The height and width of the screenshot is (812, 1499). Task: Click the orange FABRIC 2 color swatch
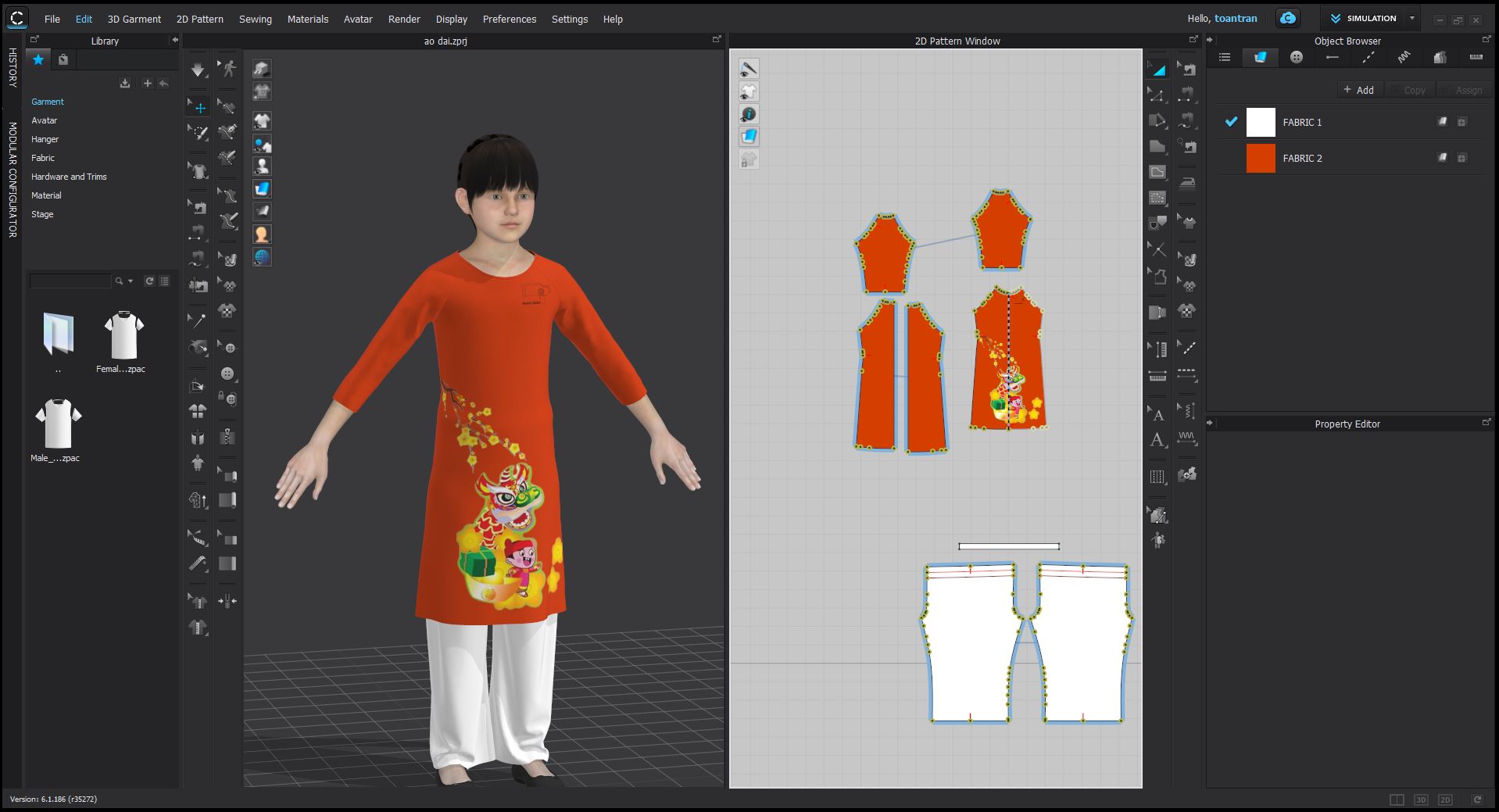click(1260, 158)
